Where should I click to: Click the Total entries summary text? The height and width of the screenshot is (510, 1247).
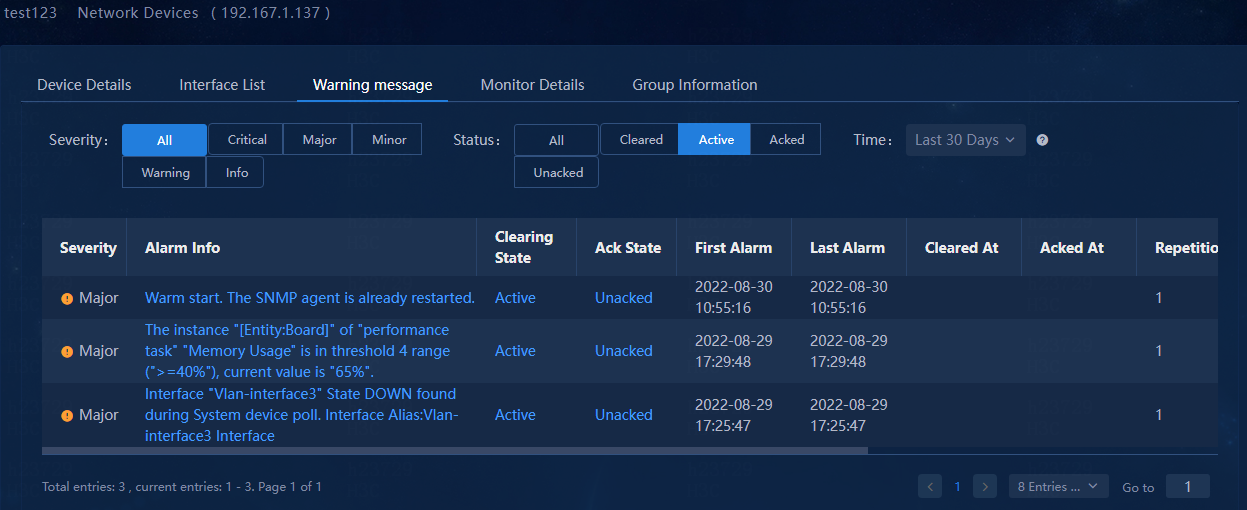click(182, 487)
